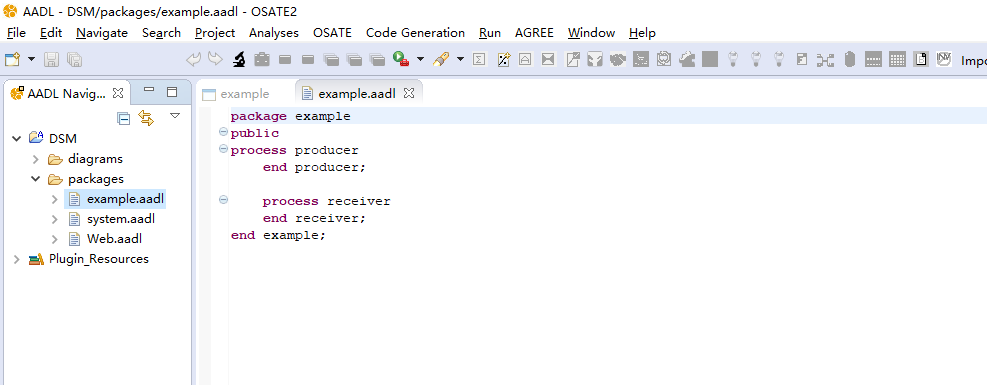Screen dimensions: 987x385
Task: Click the flashlight Search icon
Action: coord(441,59)
